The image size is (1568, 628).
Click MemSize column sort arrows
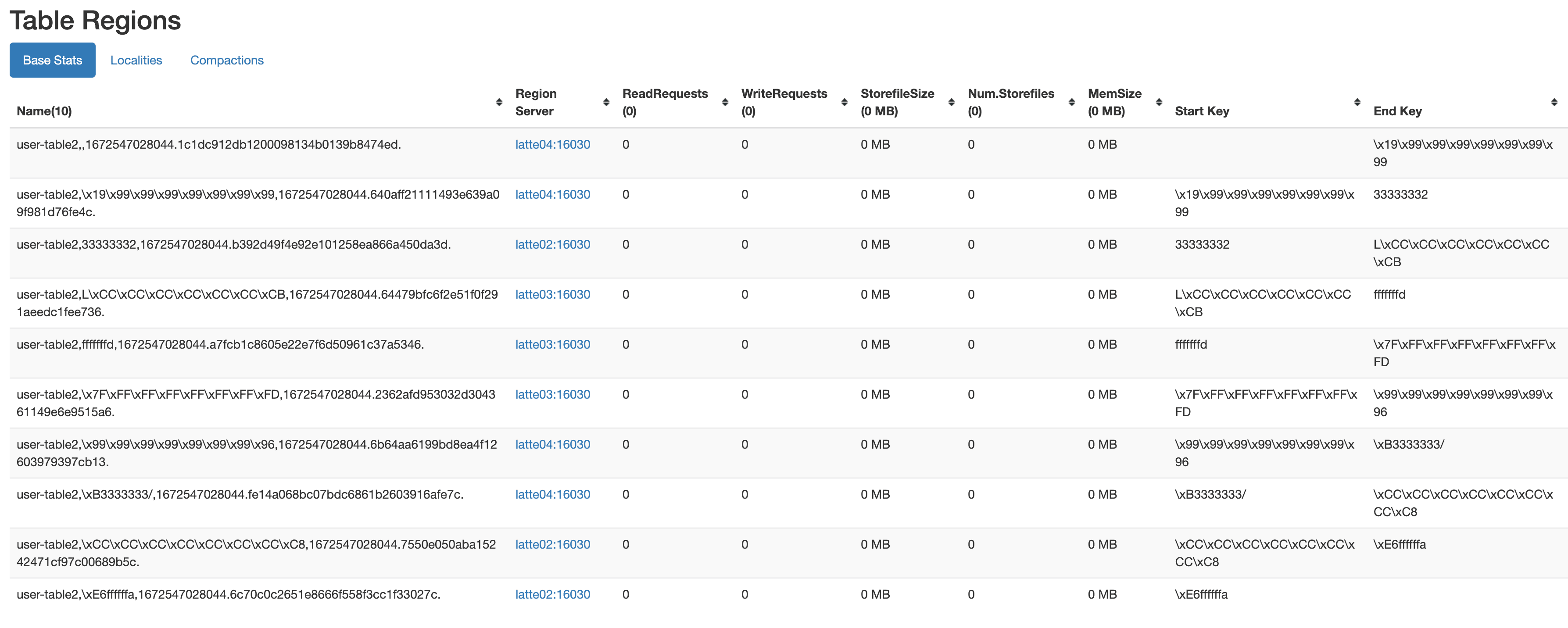[1158, 102]
